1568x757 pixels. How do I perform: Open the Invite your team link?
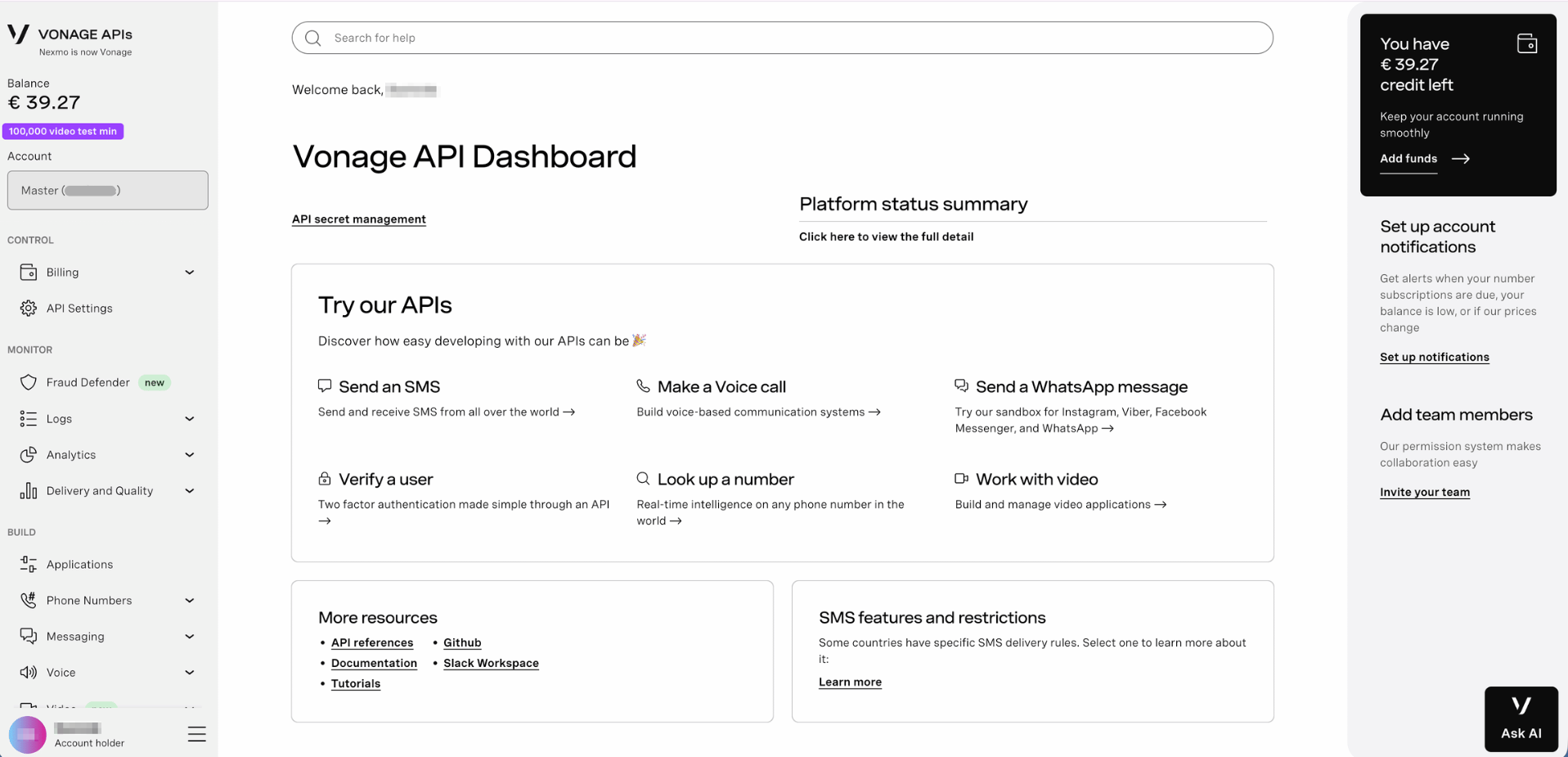(x=1425, y=492)
